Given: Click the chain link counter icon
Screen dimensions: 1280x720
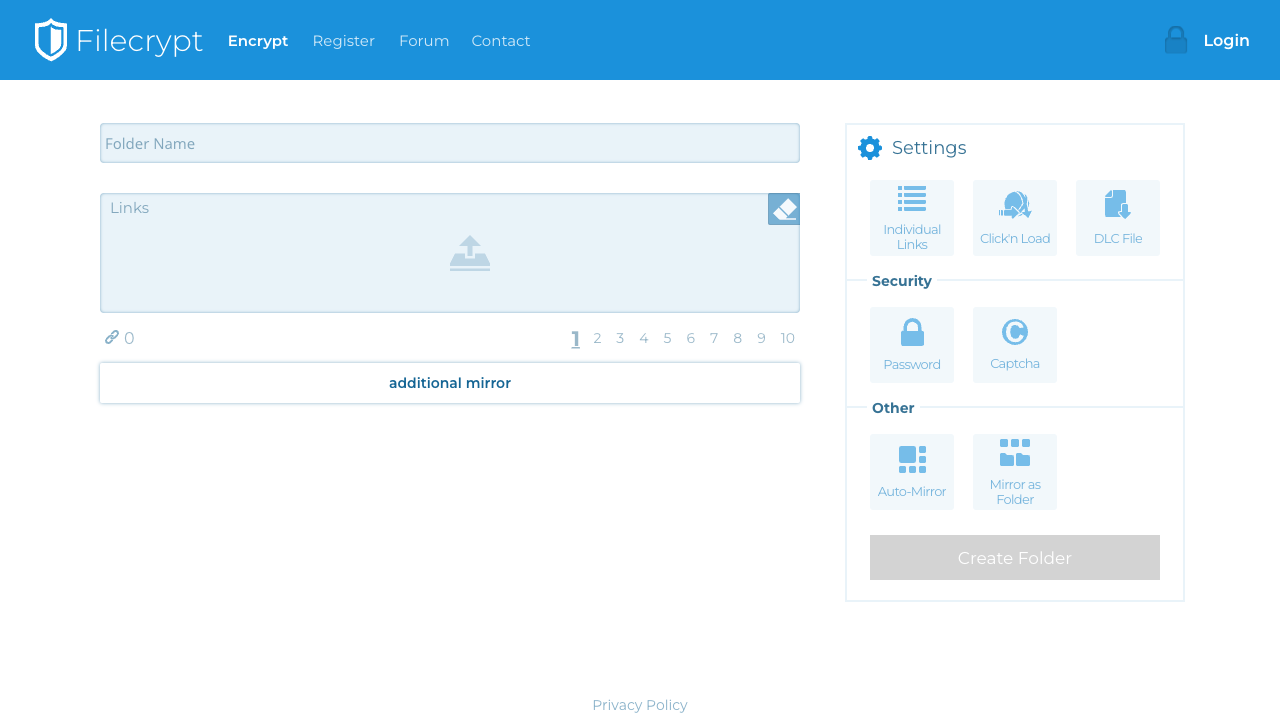Looking at the screenshot, I should (112, 337).
